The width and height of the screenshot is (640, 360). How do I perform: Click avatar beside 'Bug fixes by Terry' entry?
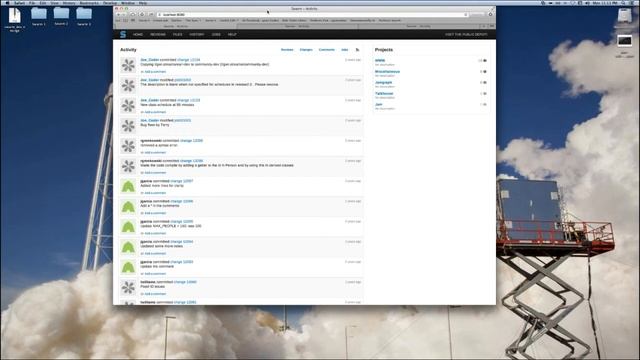(x=128, y=126)
